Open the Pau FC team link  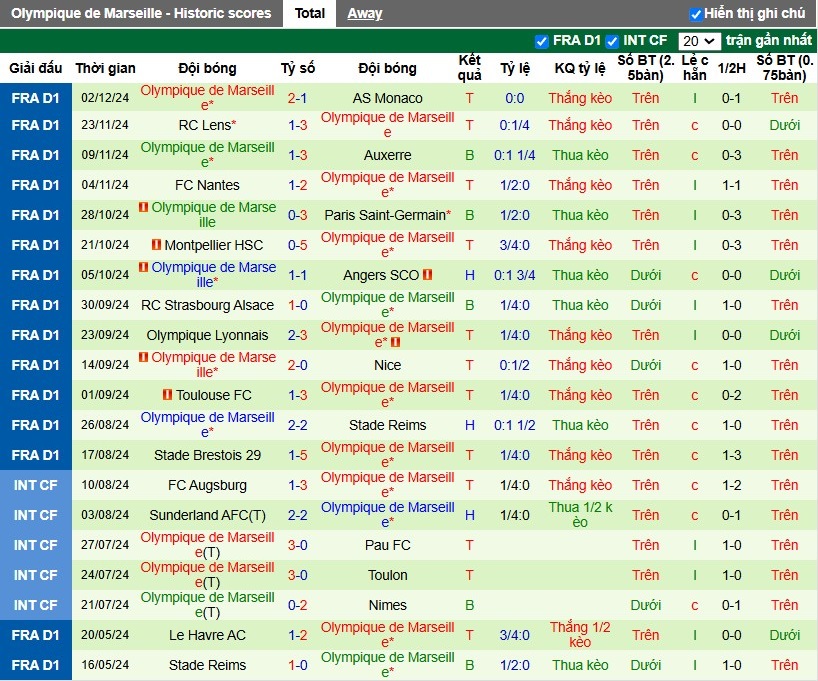pyautogui.click(x=387, y=545)
